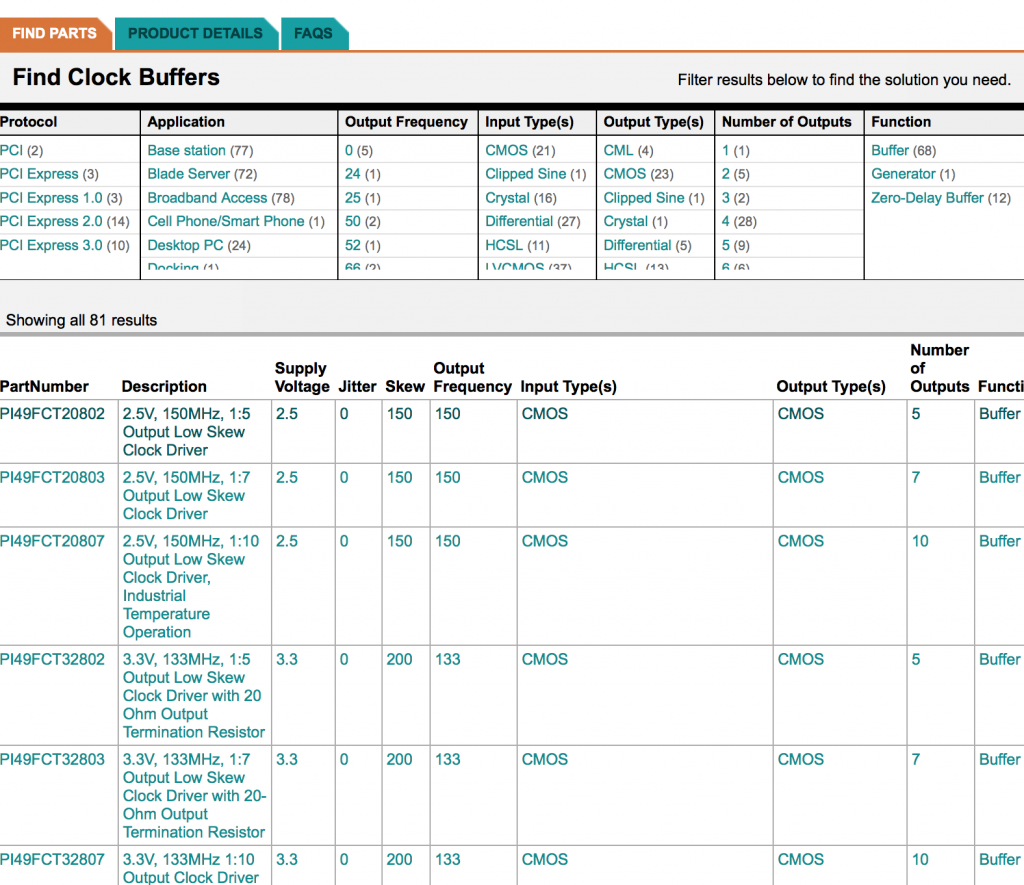Filter by Blade Server application
Screen dimensions: 1024x885
[188, 174]
